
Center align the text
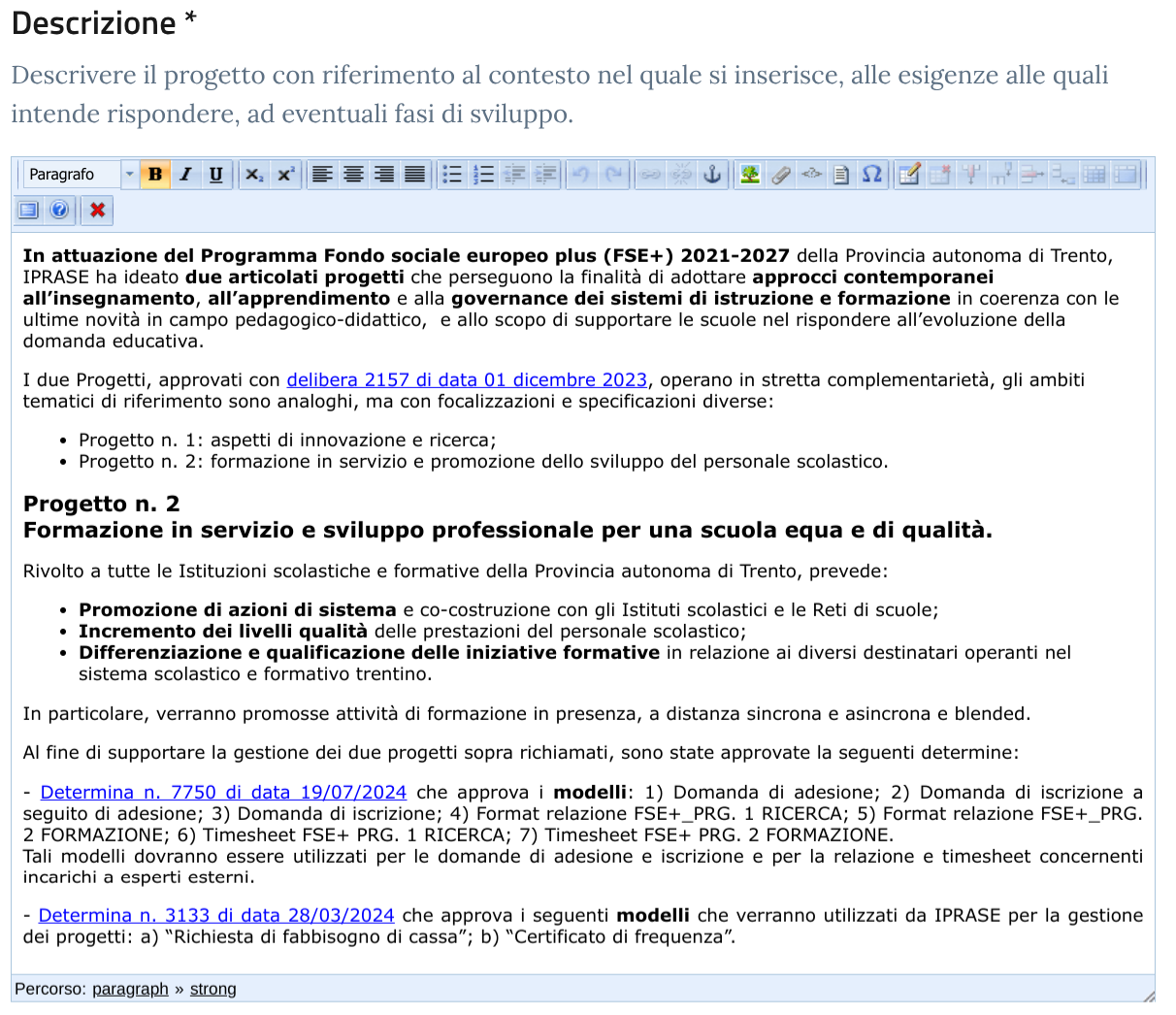pyautogui.click(x=354, y=175)
